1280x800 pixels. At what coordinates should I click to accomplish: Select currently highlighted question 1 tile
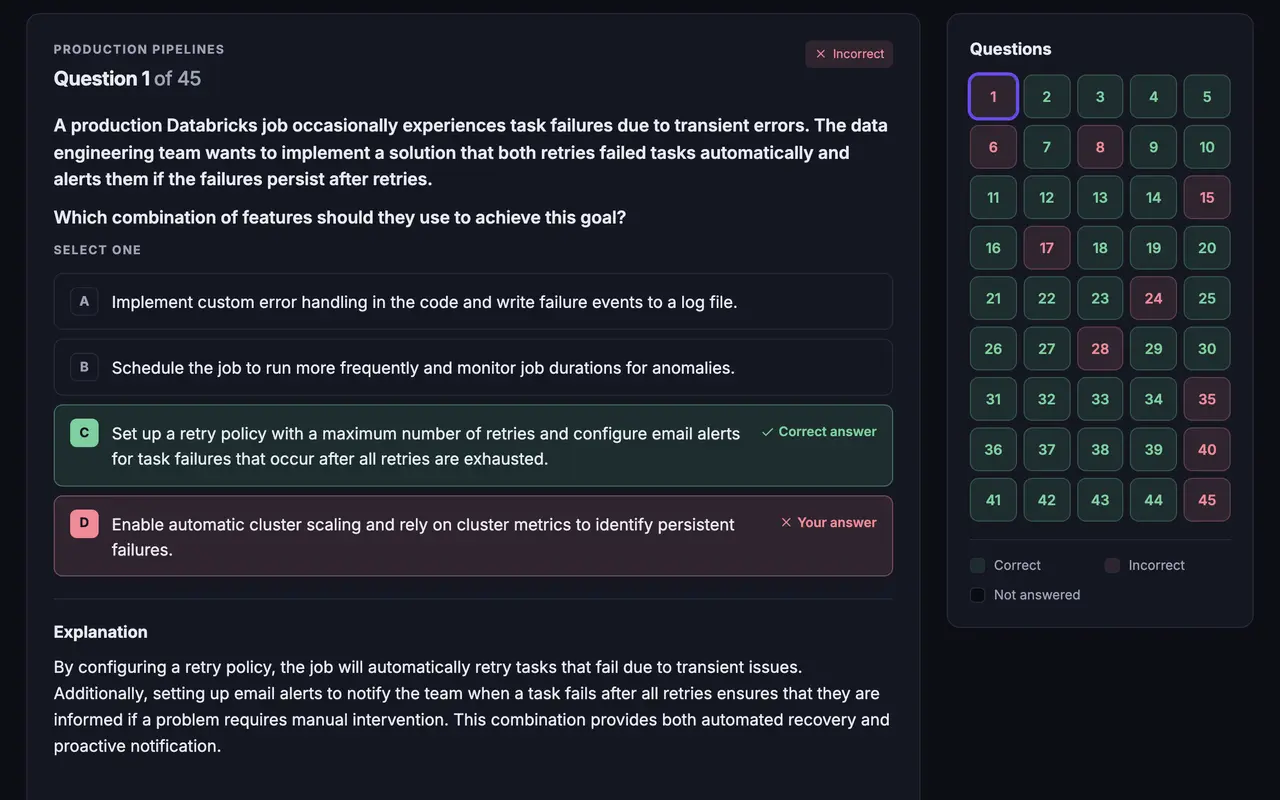tap(993, 97)
